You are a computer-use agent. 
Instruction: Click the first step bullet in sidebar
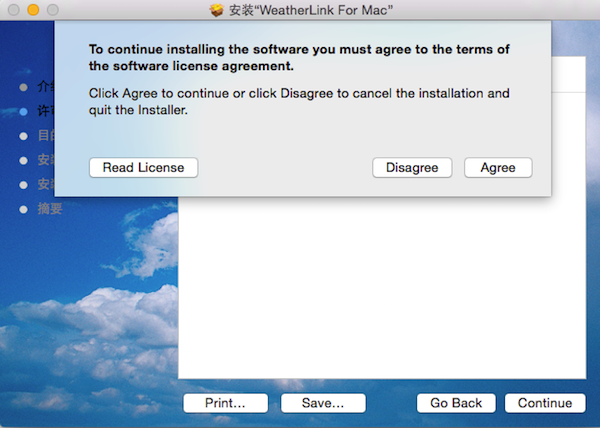click(x=23, y=87)
